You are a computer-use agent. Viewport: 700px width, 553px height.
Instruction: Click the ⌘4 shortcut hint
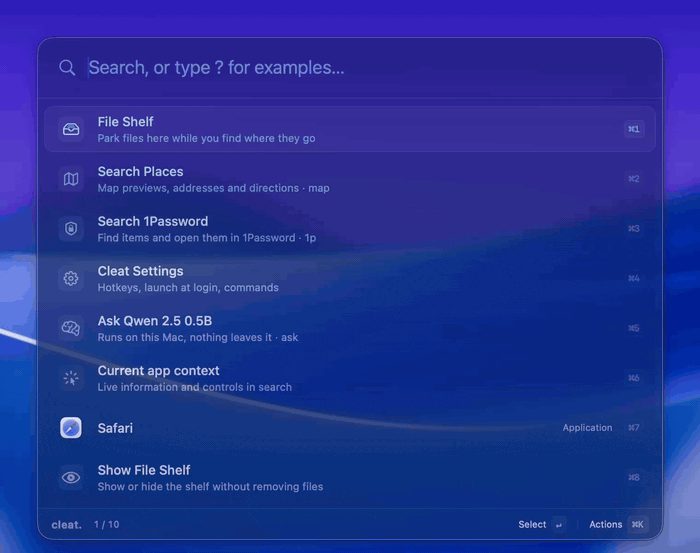click(634, 278)
